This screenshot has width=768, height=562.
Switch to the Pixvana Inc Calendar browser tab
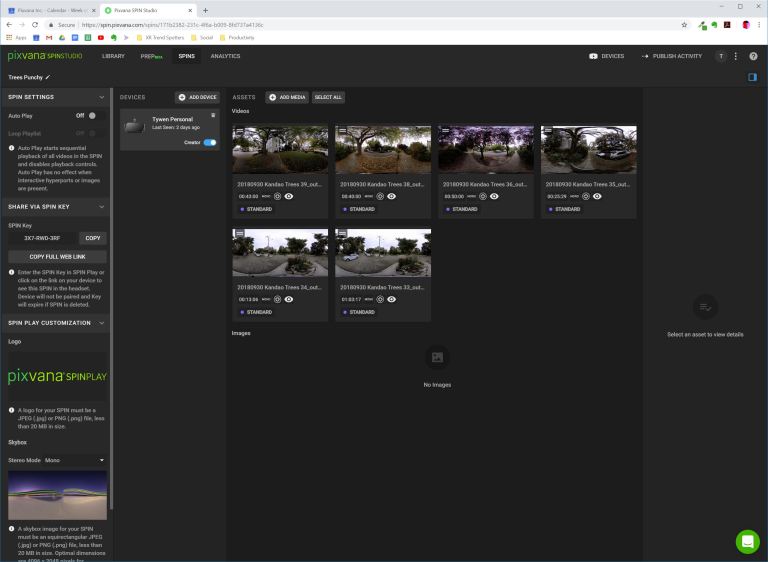[50, 10]
